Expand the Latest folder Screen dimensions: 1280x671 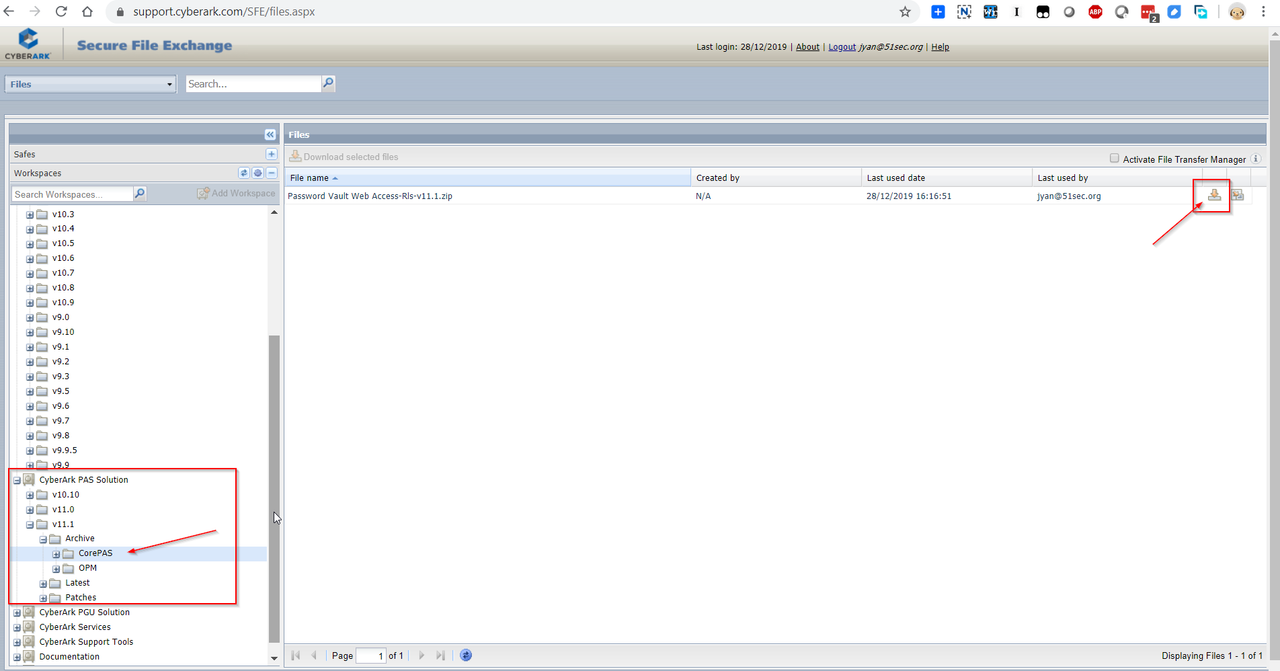43,583
